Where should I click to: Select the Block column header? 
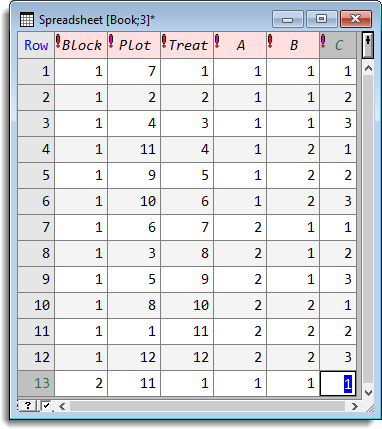[81, 45]
